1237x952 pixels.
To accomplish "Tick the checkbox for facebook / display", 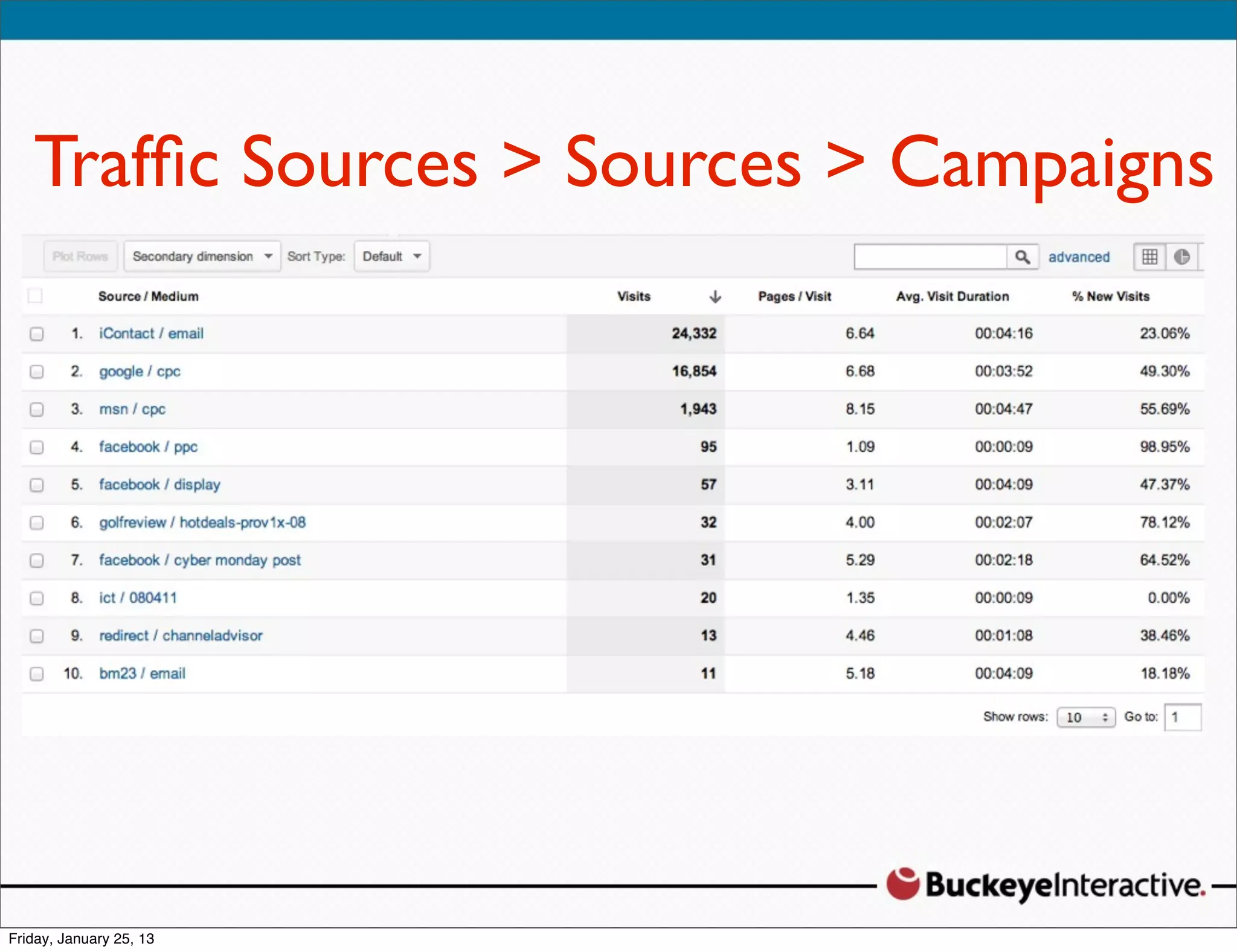I will (x=37, y=484).
